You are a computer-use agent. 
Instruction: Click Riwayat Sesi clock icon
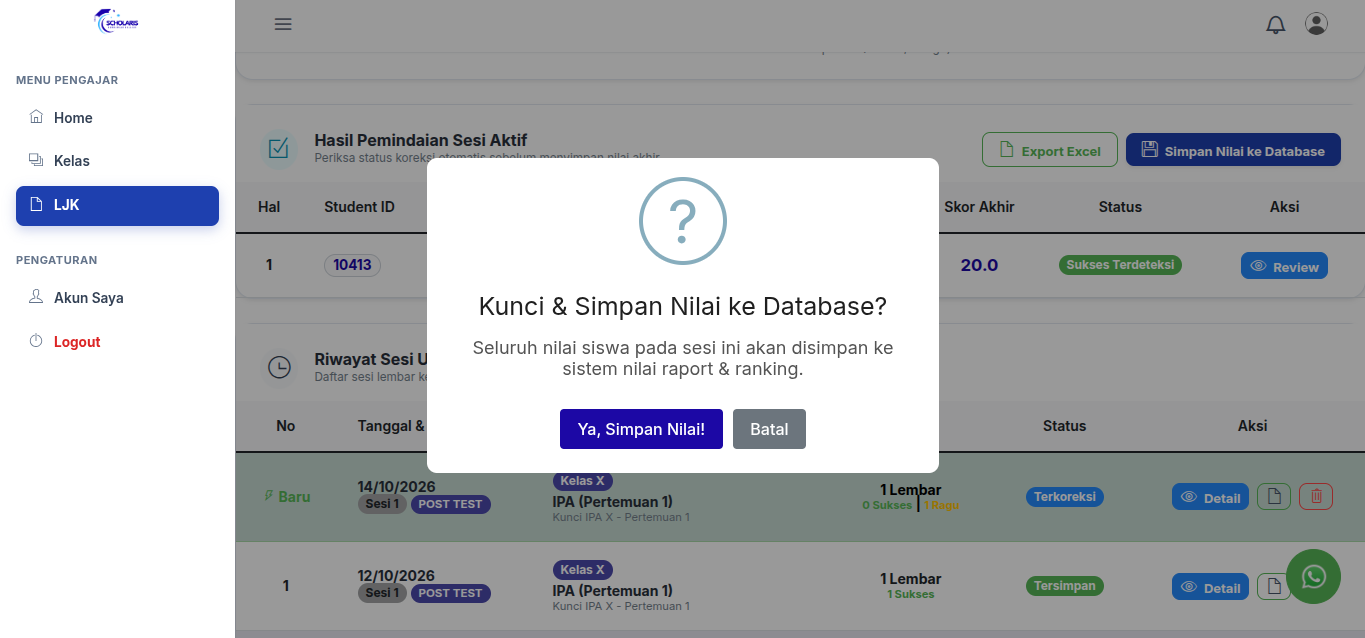(x=279, y=368)
